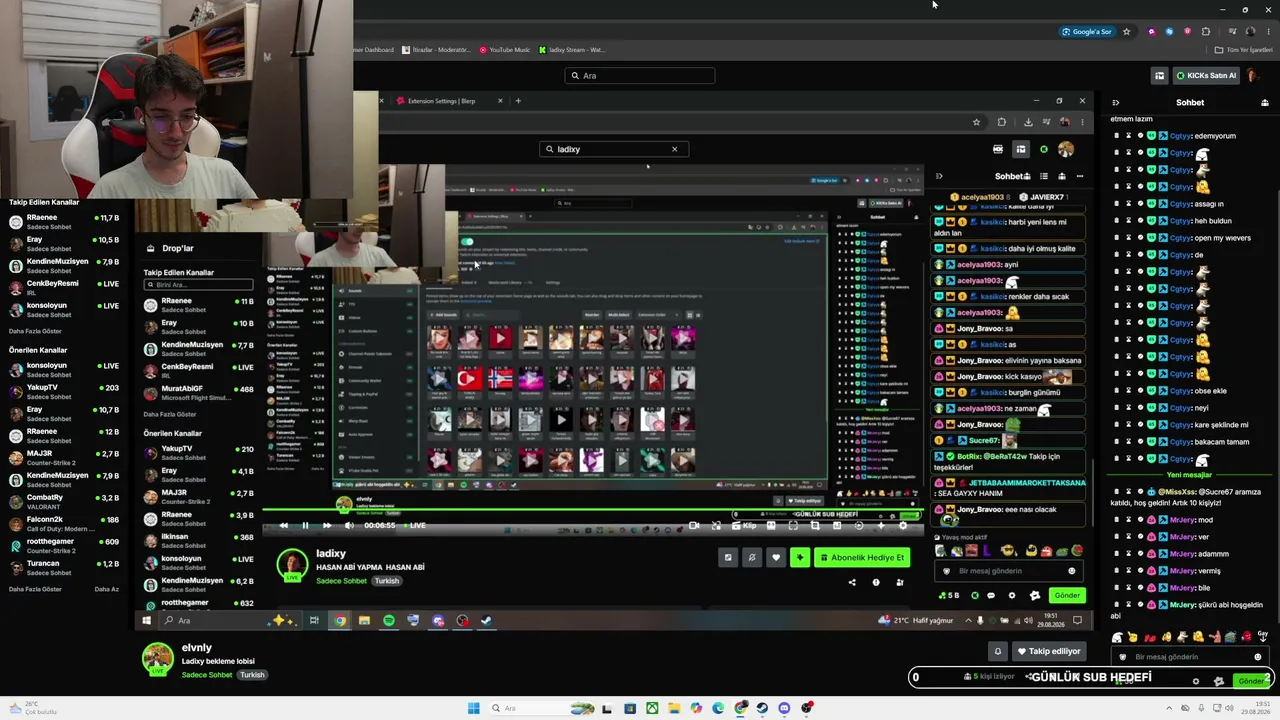Focus the message box in ladixy's chat
The height and width of the screenshot is (720, 1280).
[1011, 571]
